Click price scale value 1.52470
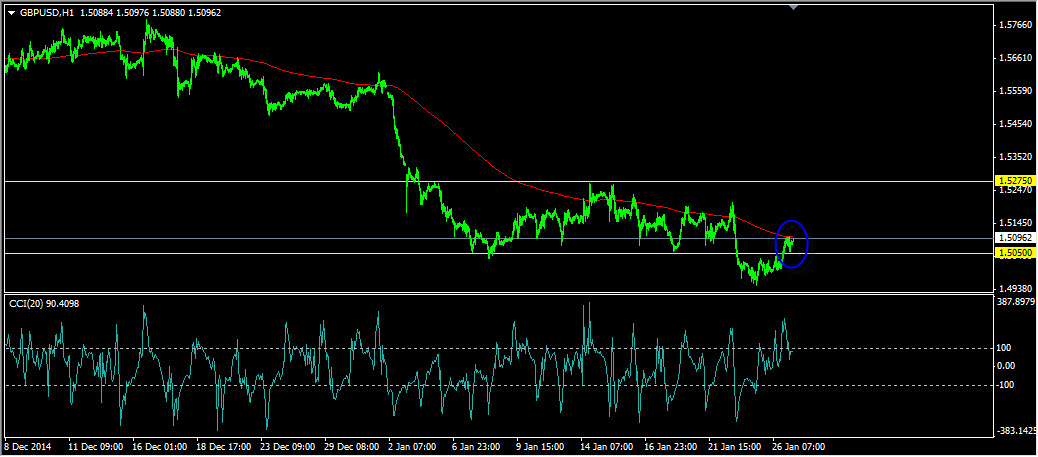The width and height of the screenshot is (1038, 457). 1016,190
